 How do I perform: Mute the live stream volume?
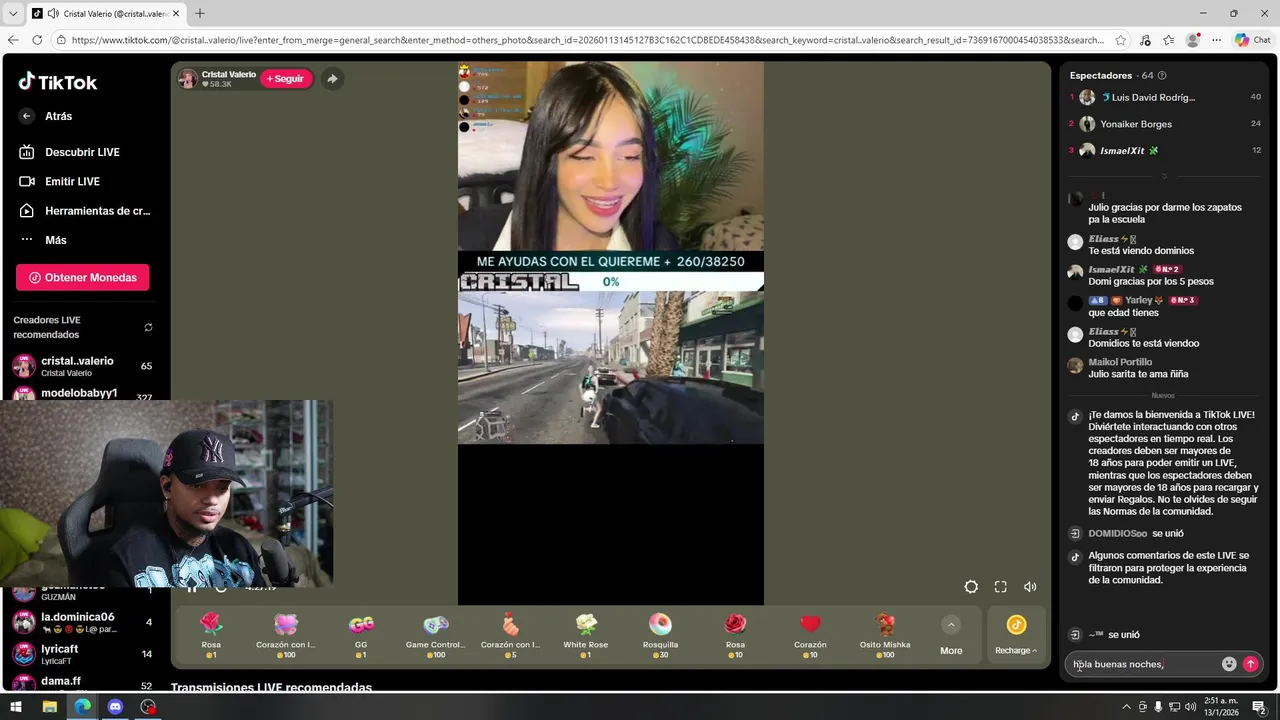coord(1030,587)
